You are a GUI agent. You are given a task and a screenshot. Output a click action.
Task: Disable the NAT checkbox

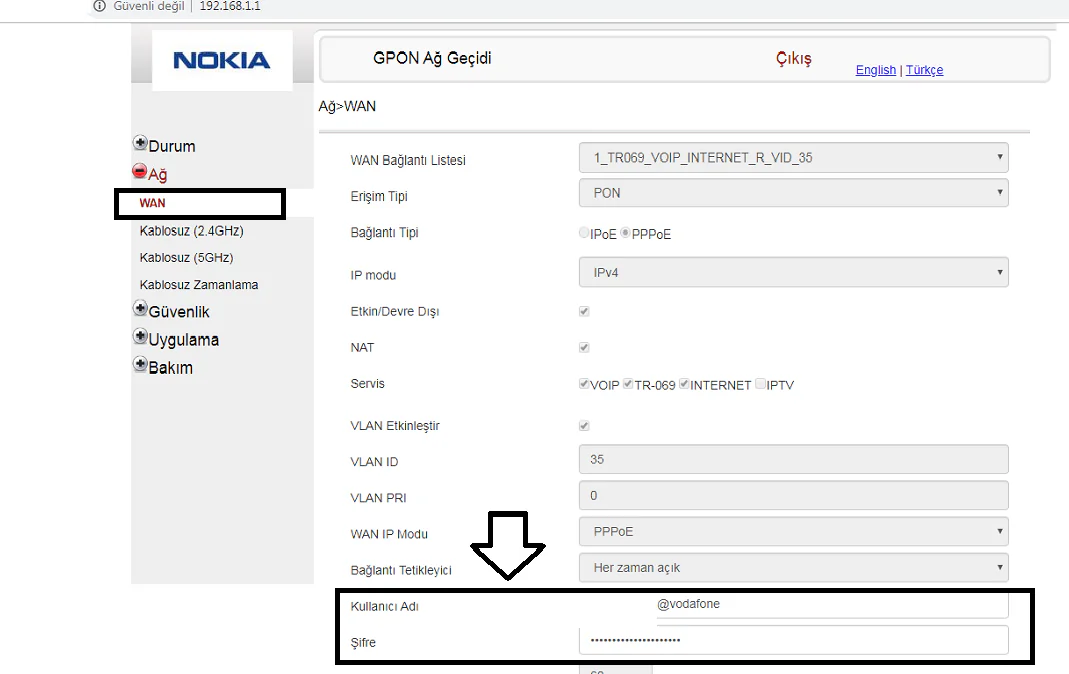[583, 347]
